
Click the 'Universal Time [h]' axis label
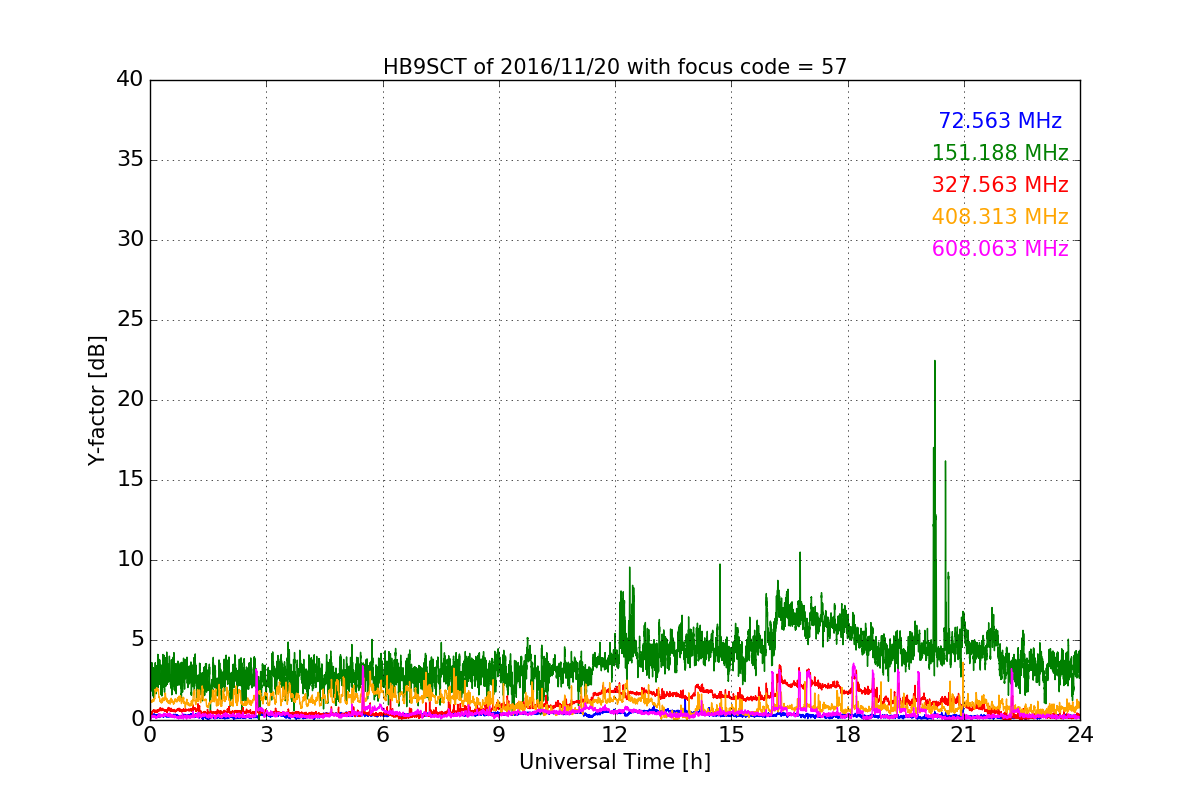[x=615, y=762]
